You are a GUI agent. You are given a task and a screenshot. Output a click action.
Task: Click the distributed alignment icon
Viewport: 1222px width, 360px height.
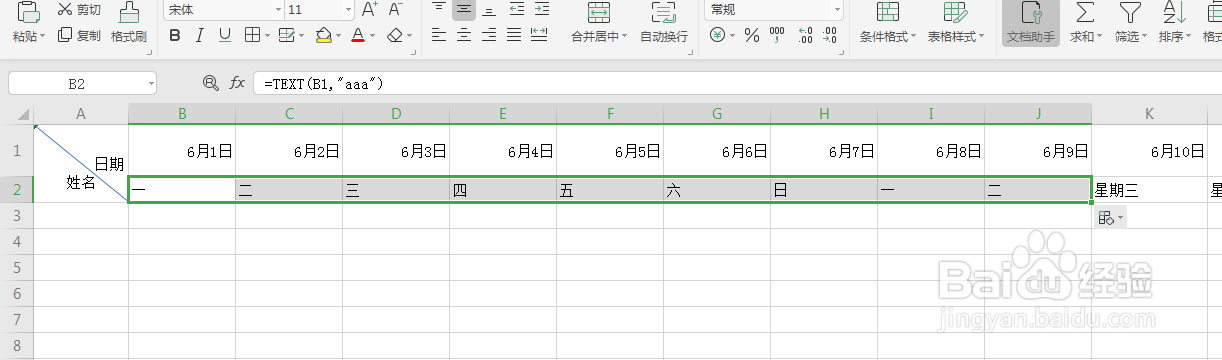(x=540, y=36)
